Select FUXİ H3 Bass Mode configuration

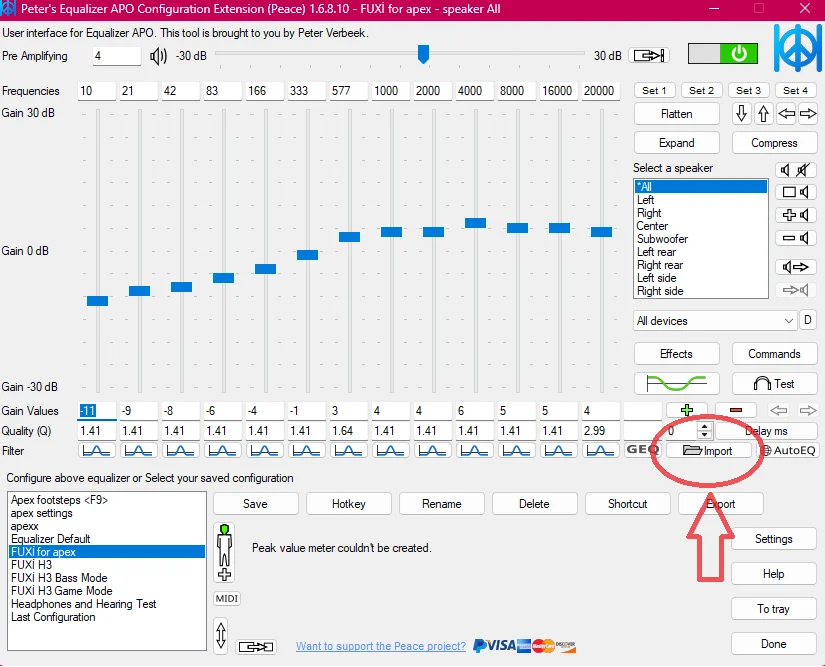tap(107, 578)
